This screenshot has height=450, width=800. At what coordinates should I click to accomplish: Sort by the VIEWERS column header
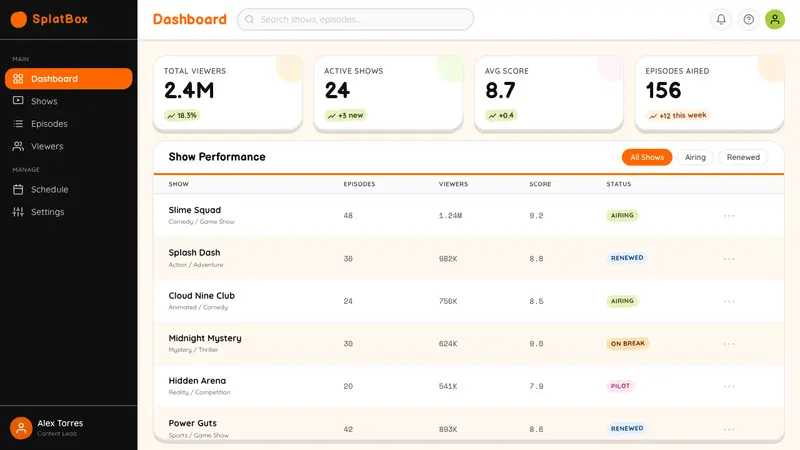(454, 184)
